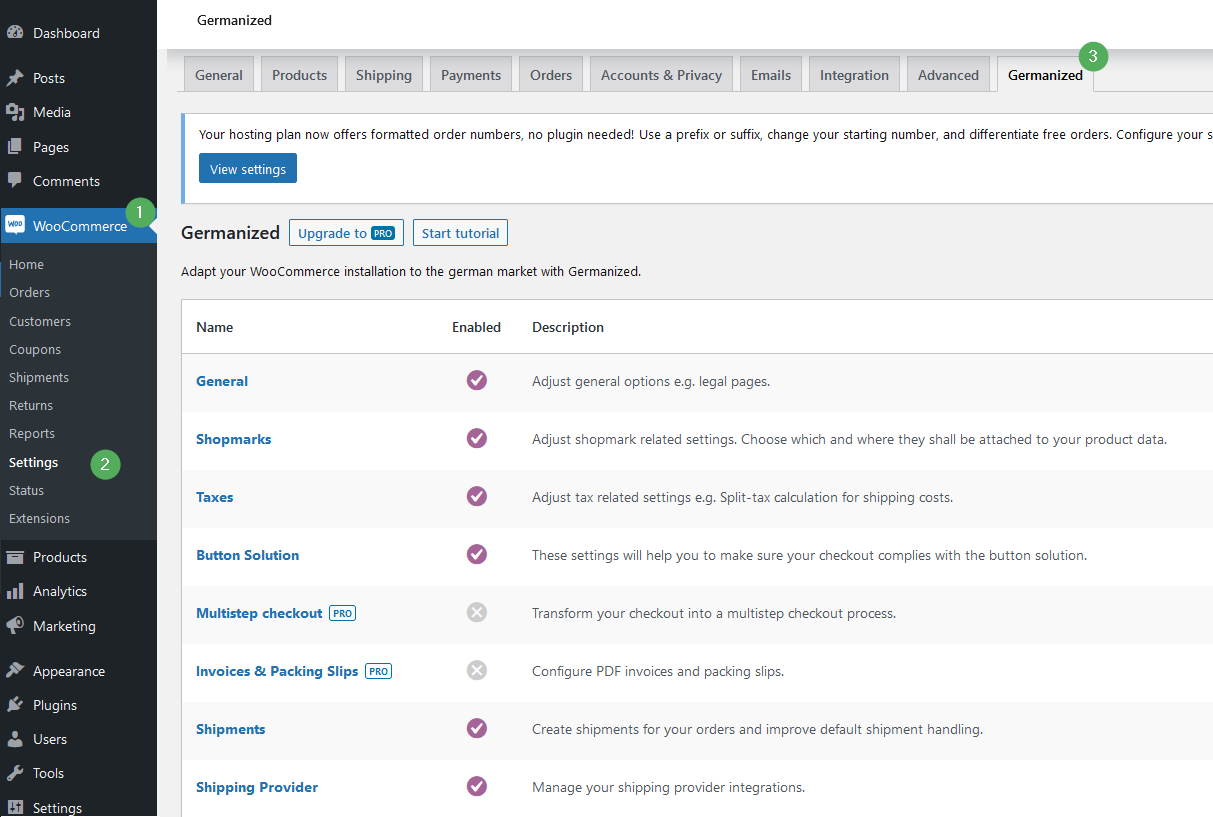Click the enabled checkmark for Shipping Provider
Viewport: 1213px width, 817px height.
pos(477,787)
